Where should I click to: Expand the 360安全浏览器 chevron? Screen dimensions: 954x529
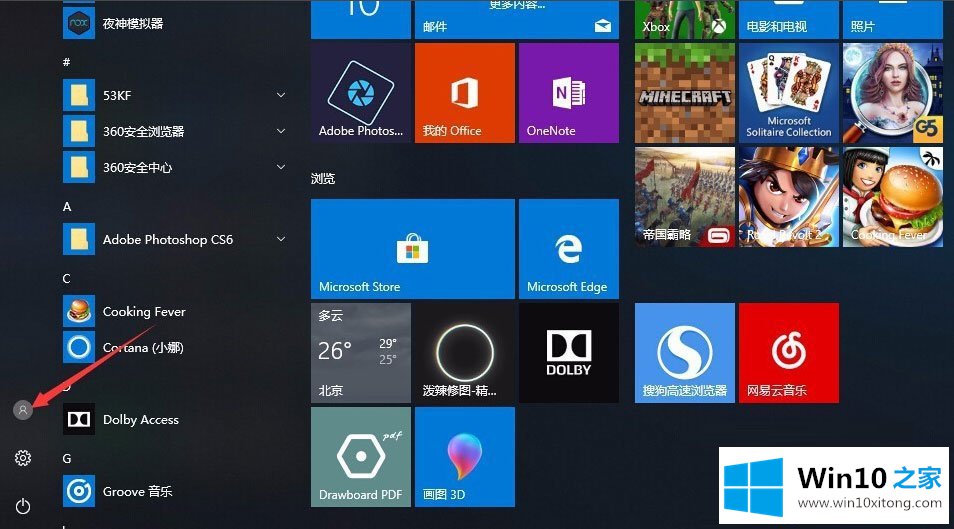tap(280, 131)
